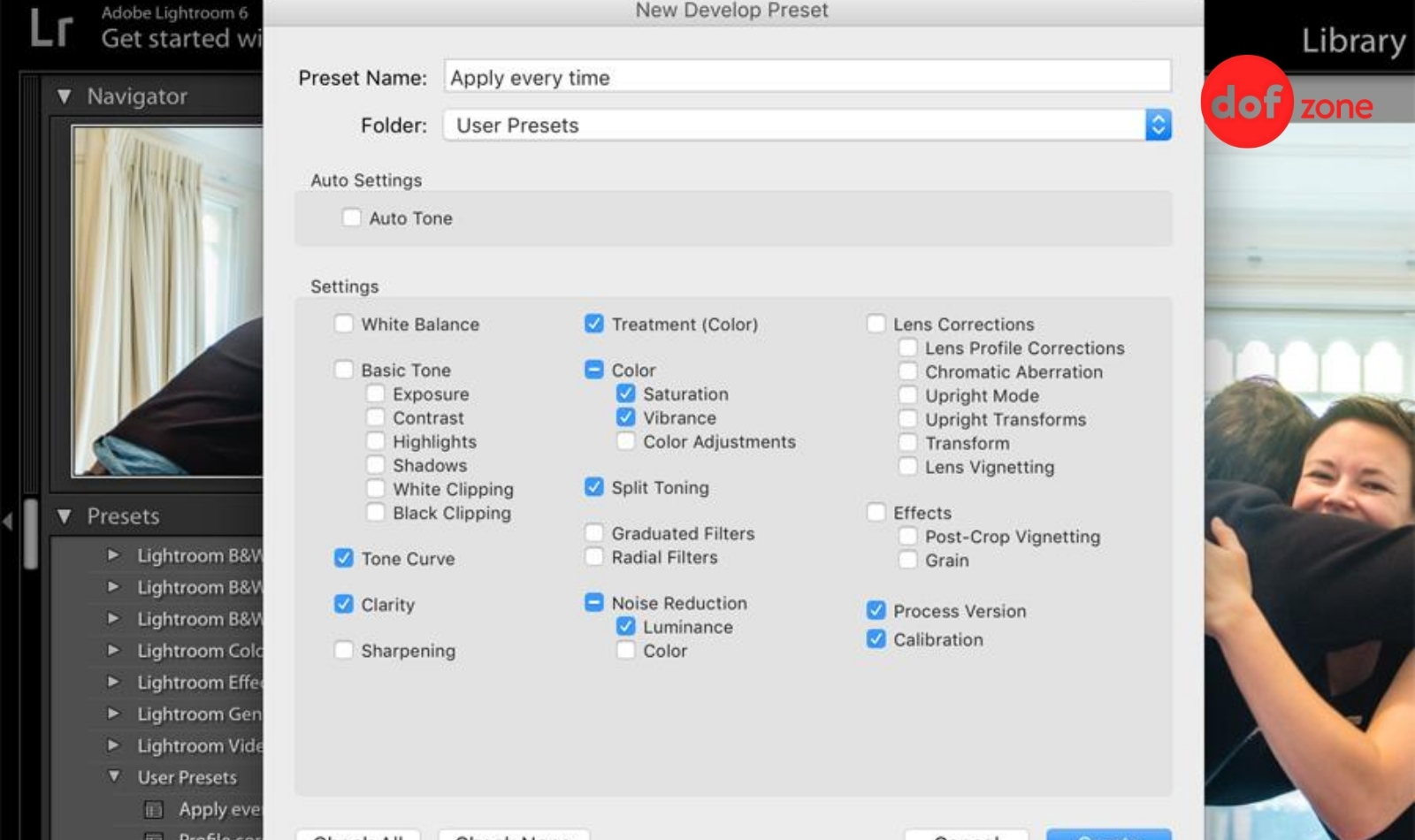This screenshot has width=1415, height=840.
Task: Uncheck the Calibration option
Action: point(876,639)
